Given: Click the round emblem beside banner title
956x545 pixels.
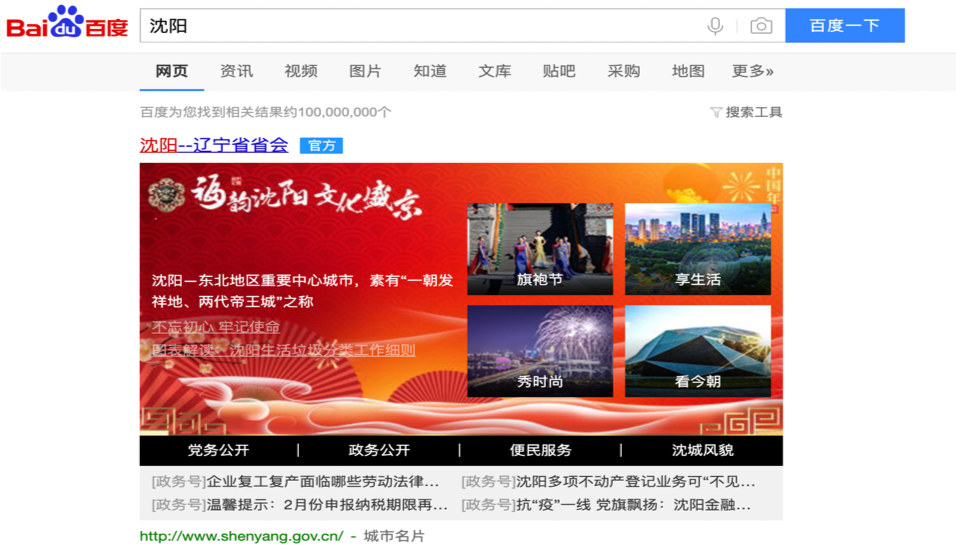Looking at the screenshot, I should [166, 195].
